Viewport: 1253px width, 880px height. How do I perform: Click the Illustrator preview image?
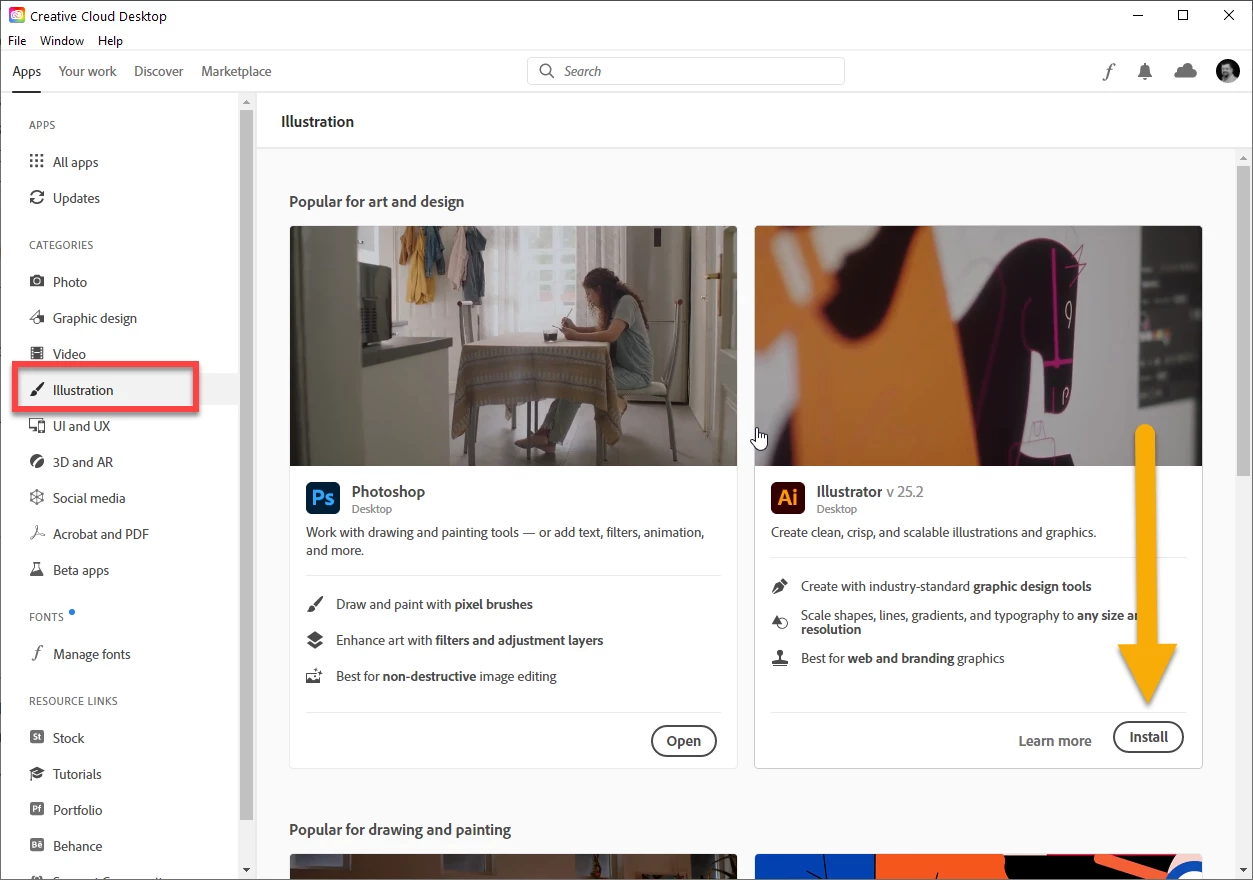point(978,345)
